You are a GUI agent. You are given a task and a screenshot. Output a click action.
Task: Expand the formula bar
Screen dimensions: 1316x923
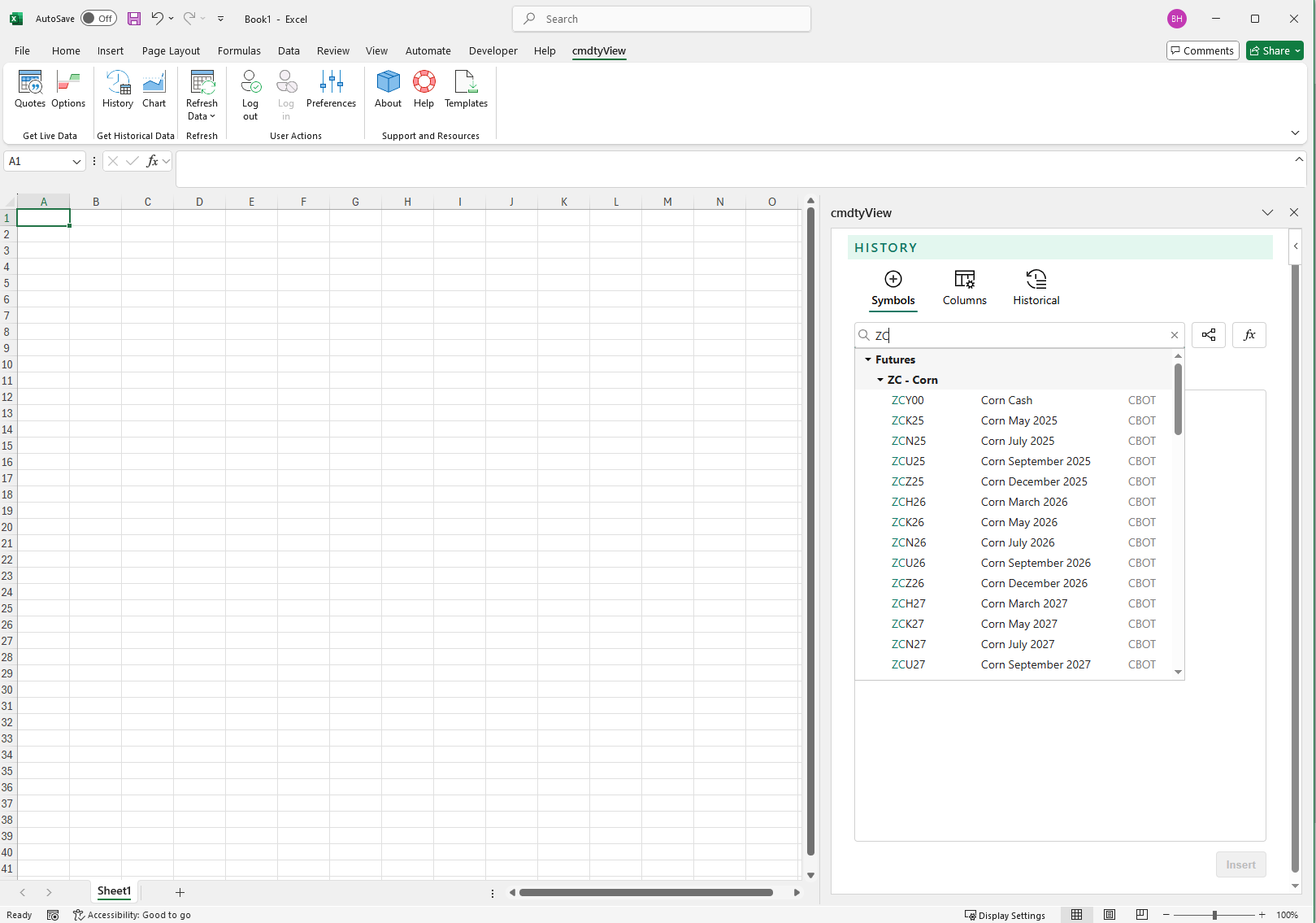coord(1299,159)
